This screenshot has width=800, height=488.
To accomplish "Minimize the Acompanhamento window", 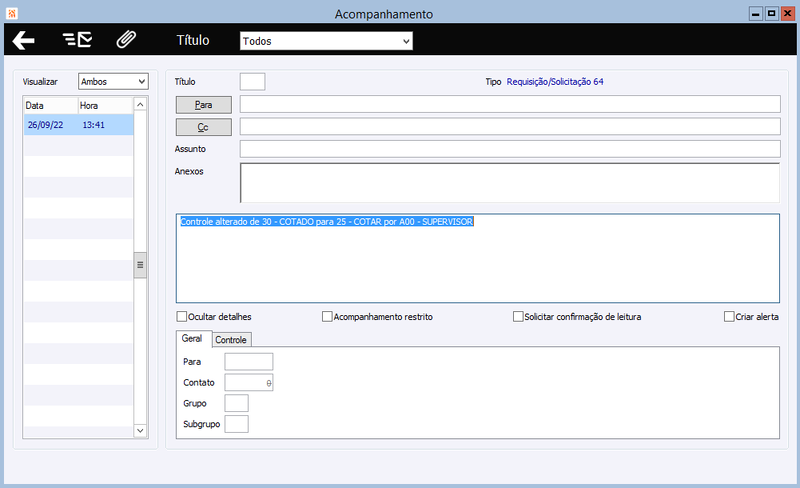I will (756, 14).
